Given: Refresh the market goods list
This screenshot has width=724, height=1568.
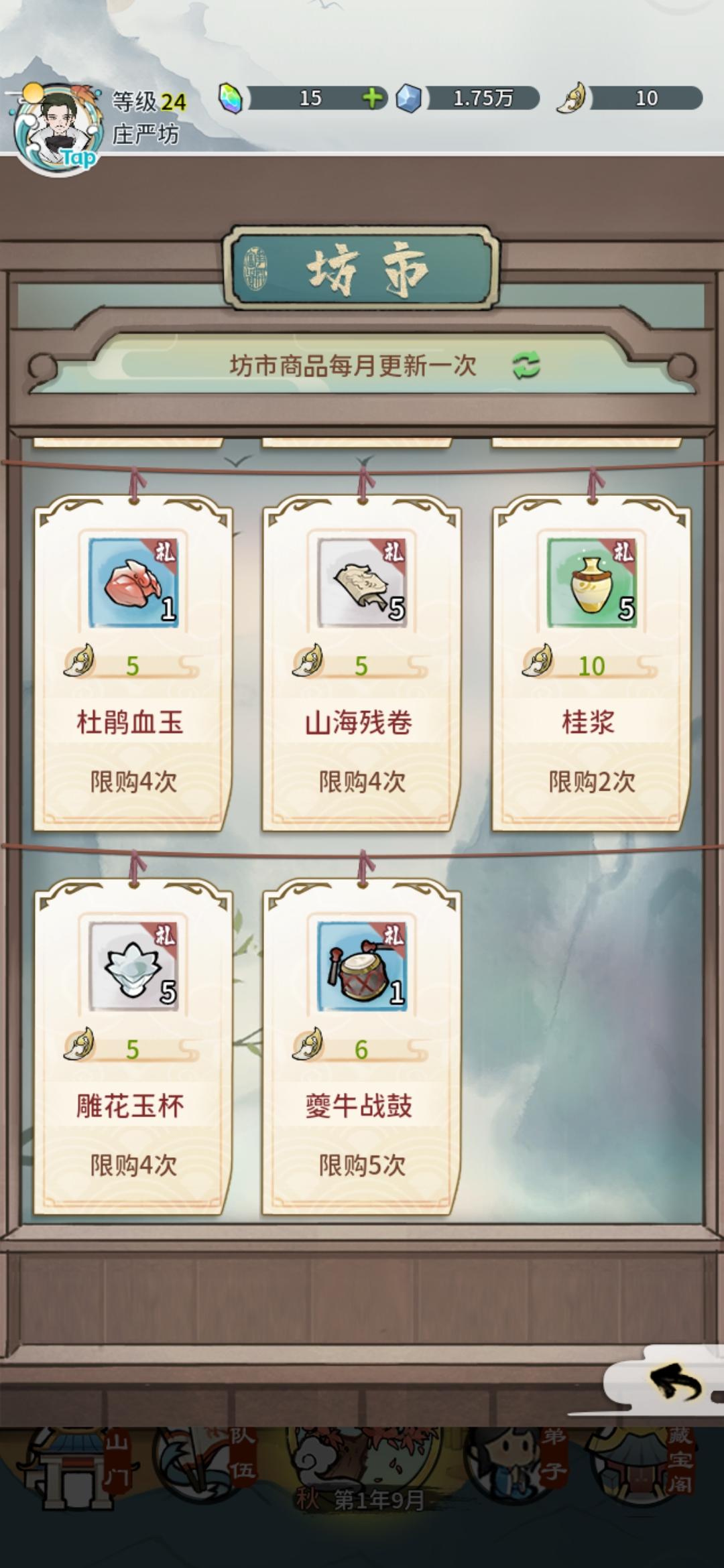Looking at the screenshot, I should click(526, 365).
